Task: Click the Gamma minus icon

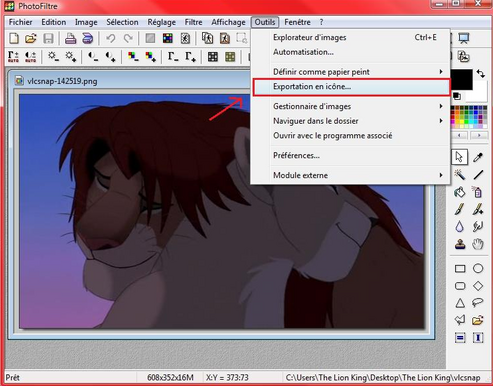Action: [x=173, y=56]
